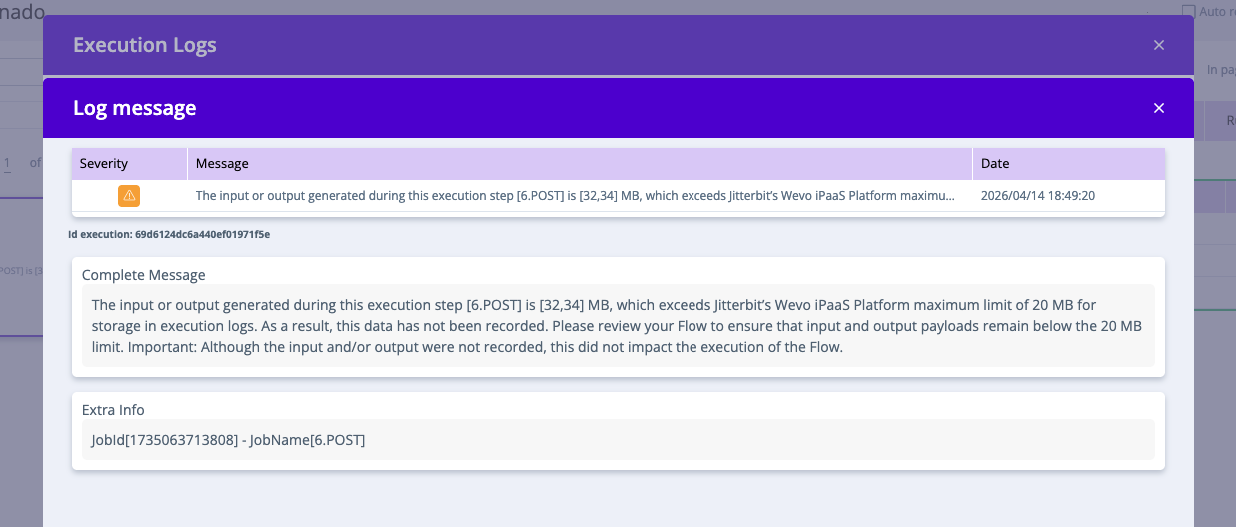This screenshot has width=1236, height=527.
Task: Click the page number field showing 1
Action: (x=7, y=163)
